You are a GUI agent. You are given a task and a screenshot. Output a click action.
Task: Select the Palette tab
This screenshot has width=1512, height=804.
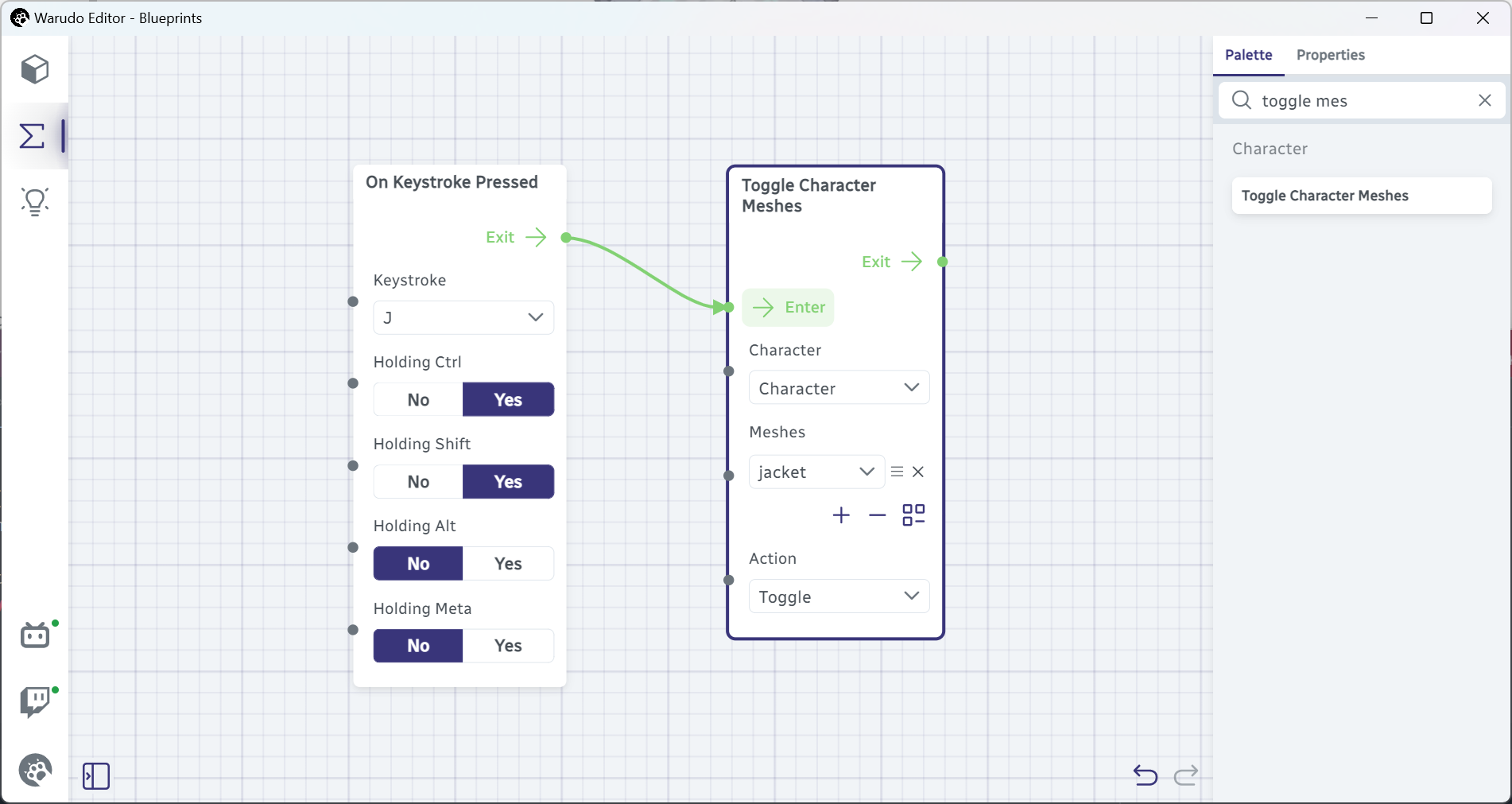(x=1248, y=55)
